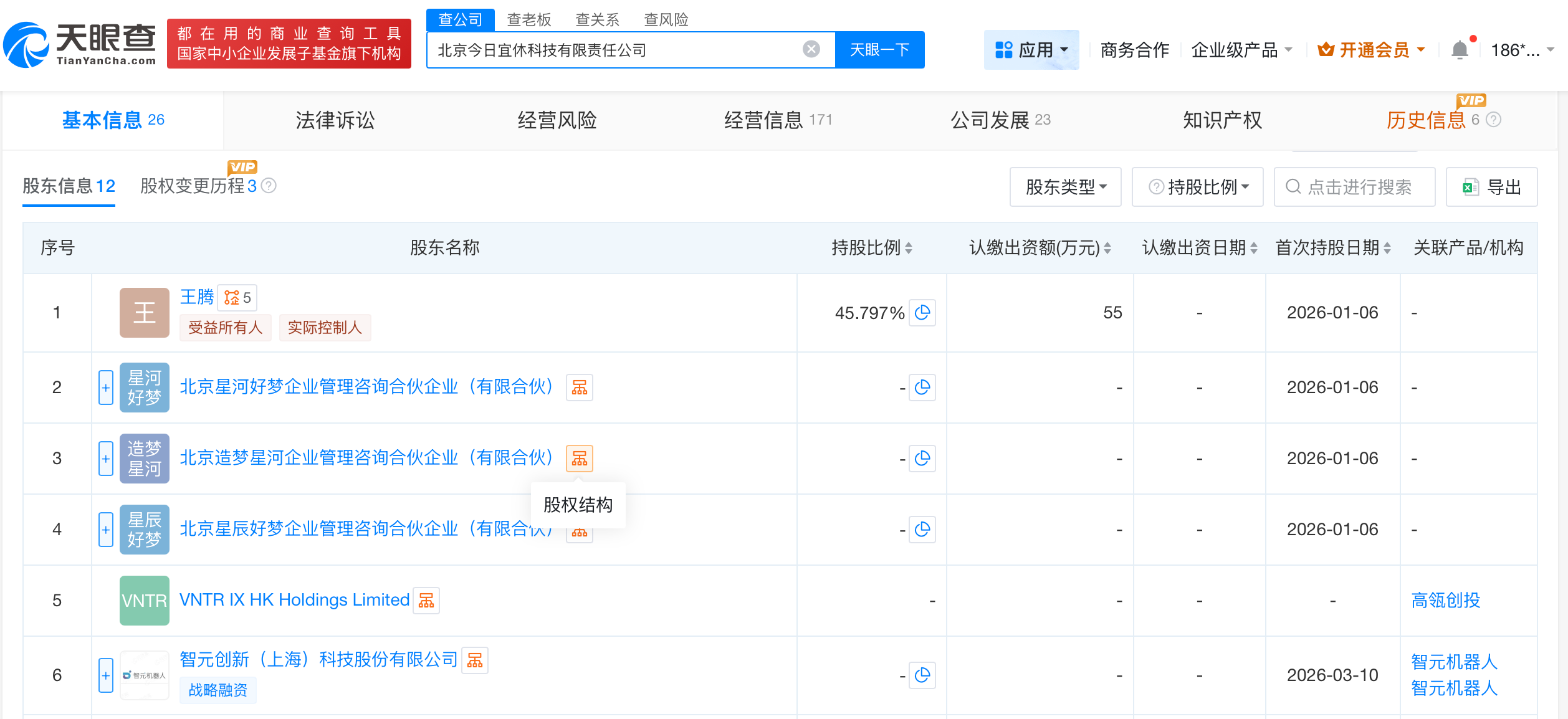Open the 持股比例 filter dropdown
Screen dimensions: 1568x719
coord(1197,187)
